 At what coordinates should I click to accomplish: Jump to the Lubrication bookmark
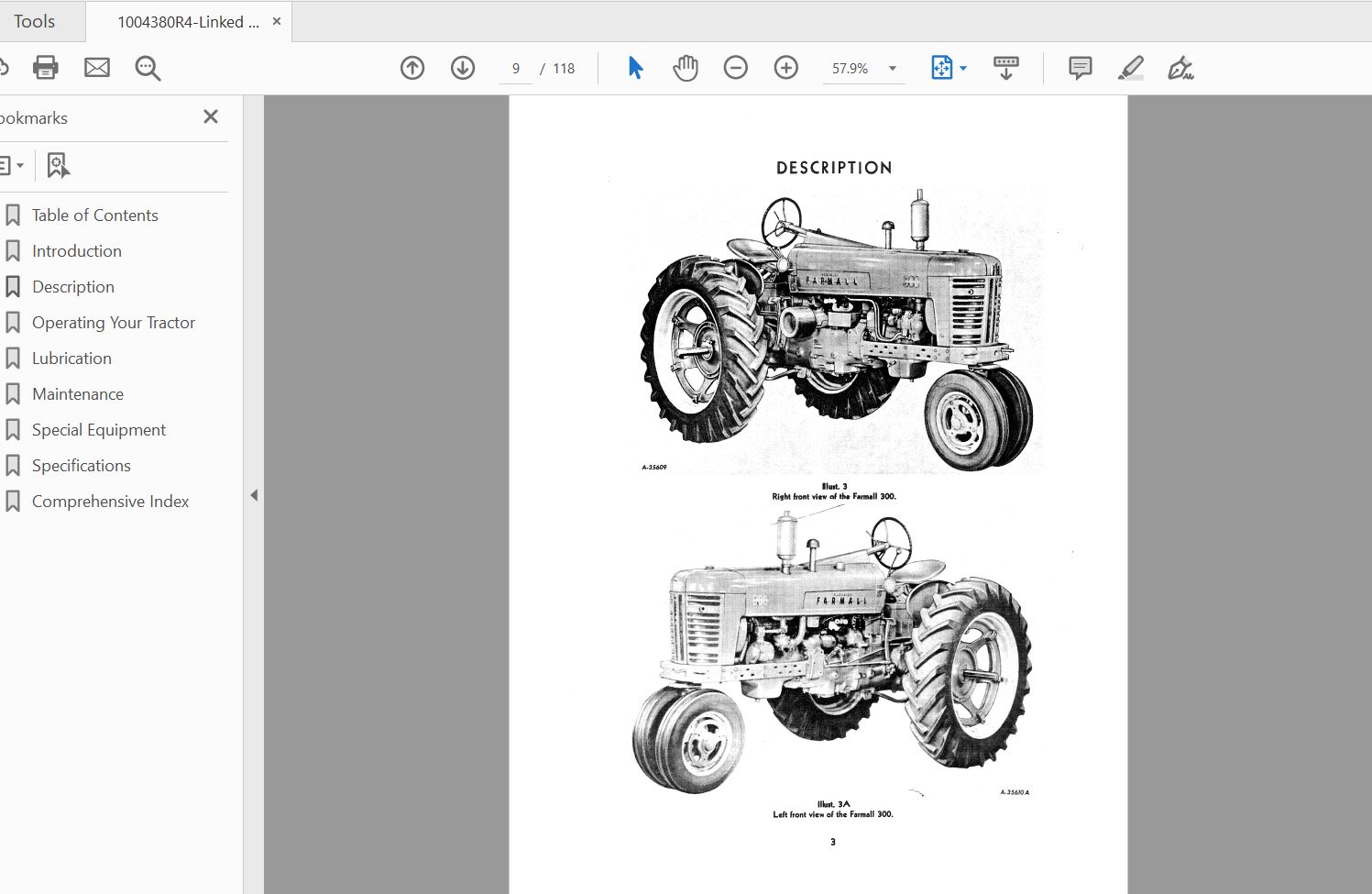tap(71, 358)
